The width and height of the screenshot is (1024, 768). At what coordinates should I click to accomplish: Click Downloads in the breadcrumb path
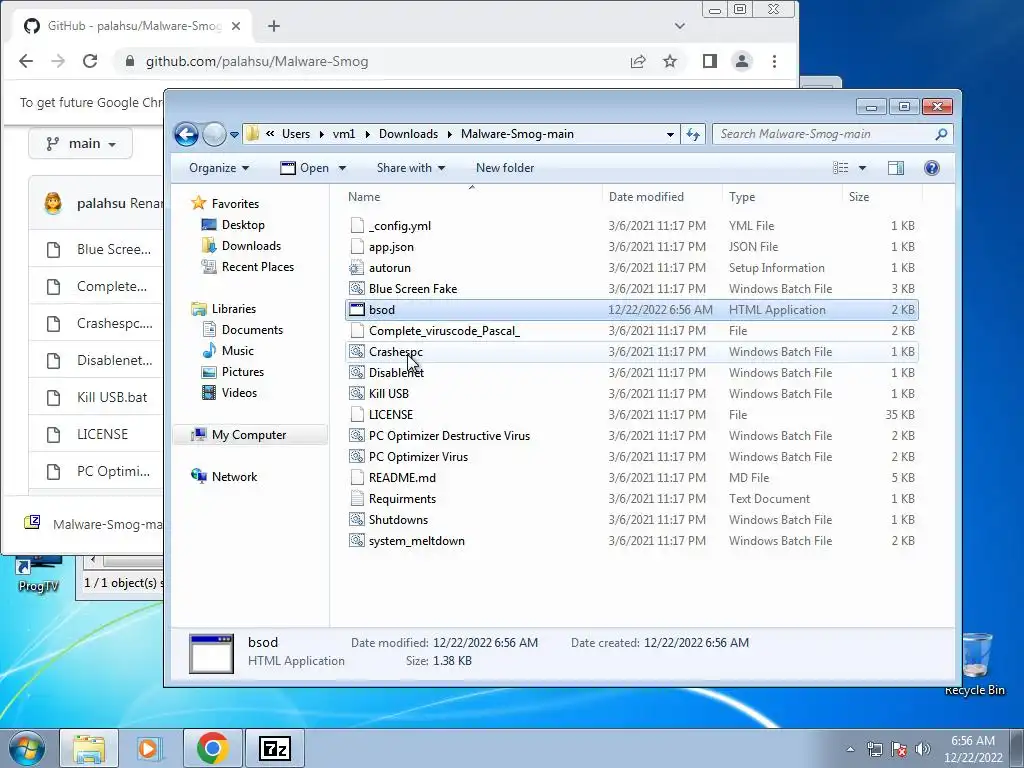click(408, 134)
